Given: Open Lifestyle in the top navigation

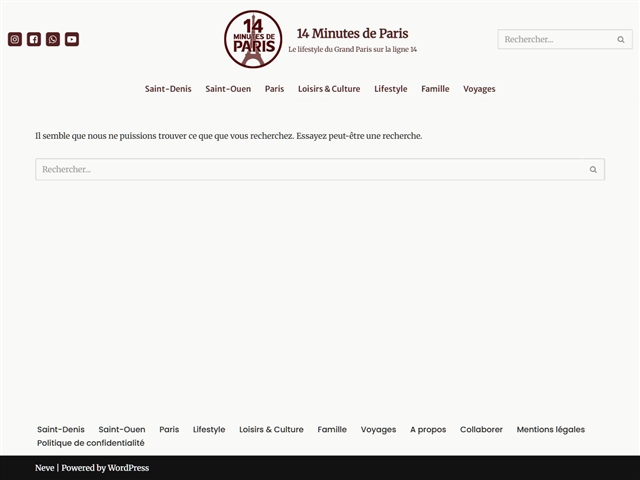Looking at the screenshot, I should pyautogui.click(x=391, y=89).
